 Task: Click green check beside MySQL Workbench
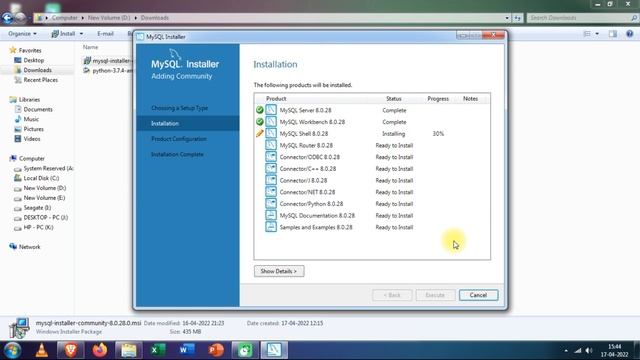(x=260, y=122)
